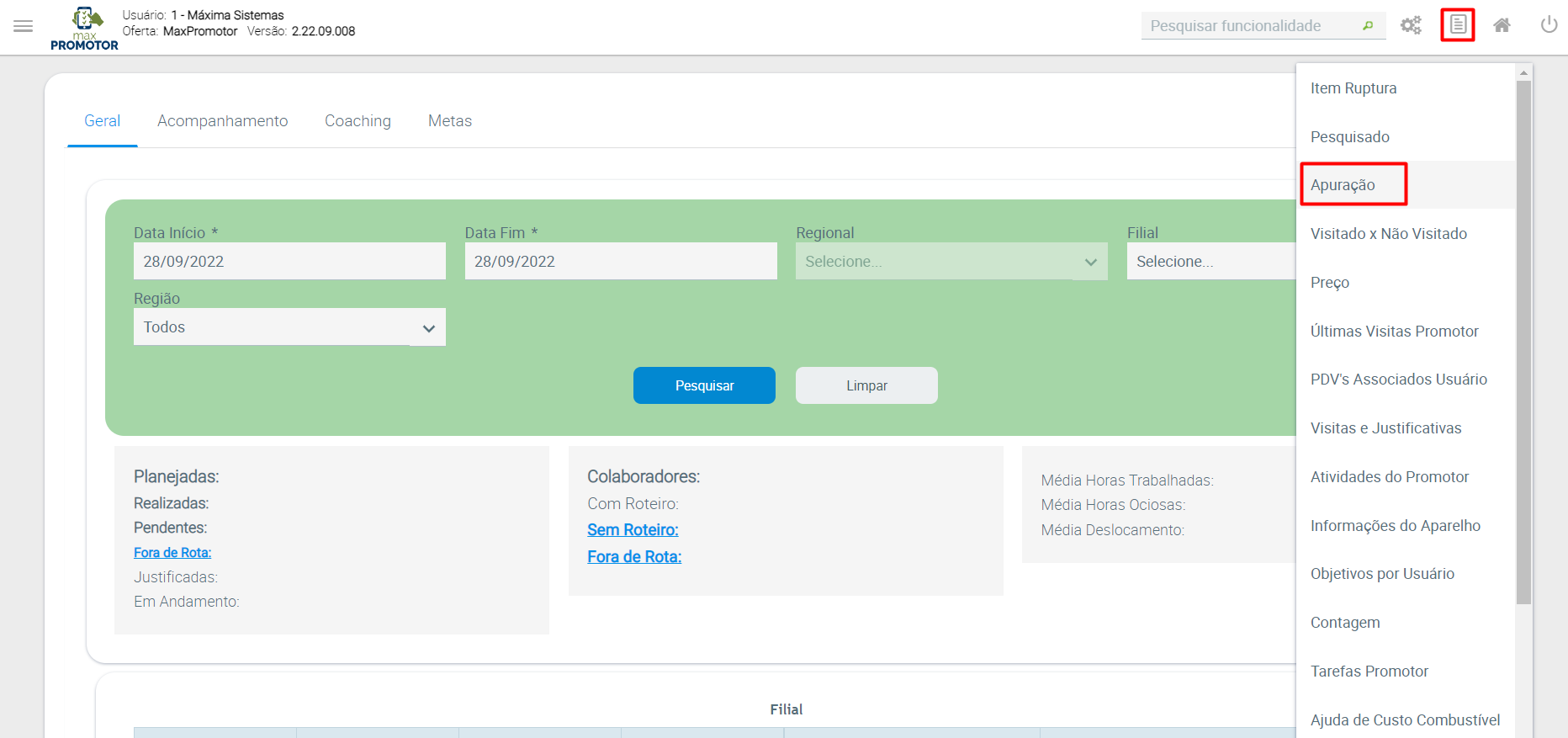Select Visitado x Não Visitado report
This screenshot has width=1568, height=738.
[1406, 234]
